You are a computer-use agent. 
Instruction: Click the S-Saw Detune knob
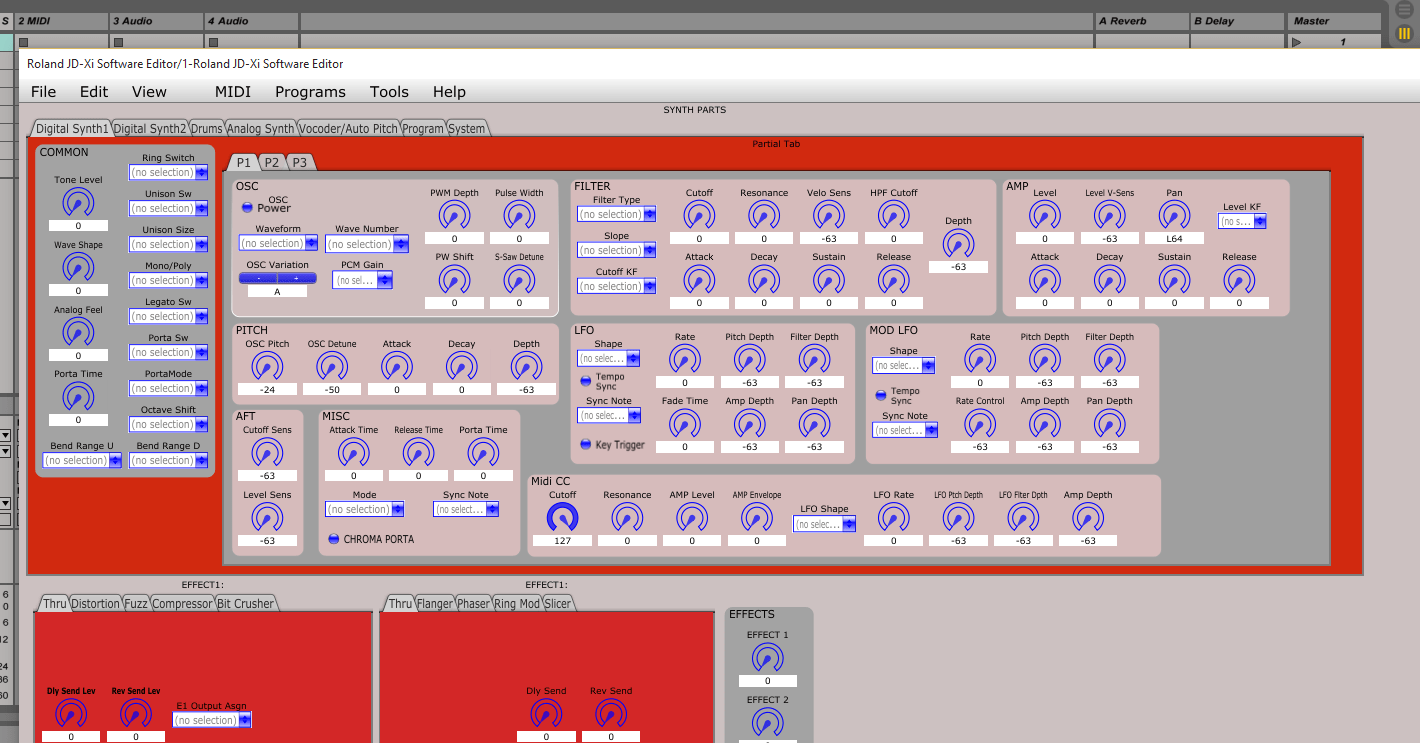point(519,280)
